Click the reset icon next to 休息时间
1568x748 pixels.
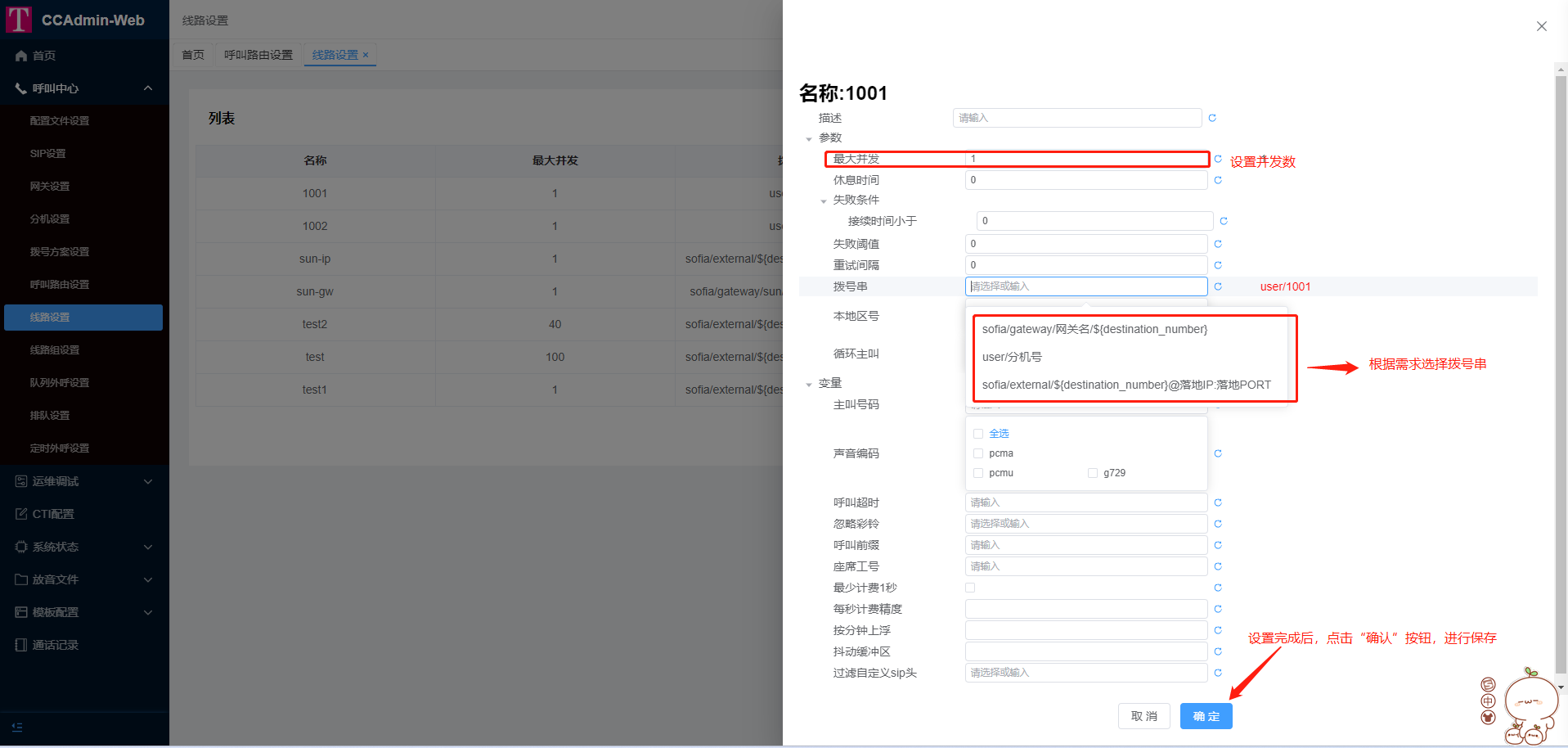1218,180
